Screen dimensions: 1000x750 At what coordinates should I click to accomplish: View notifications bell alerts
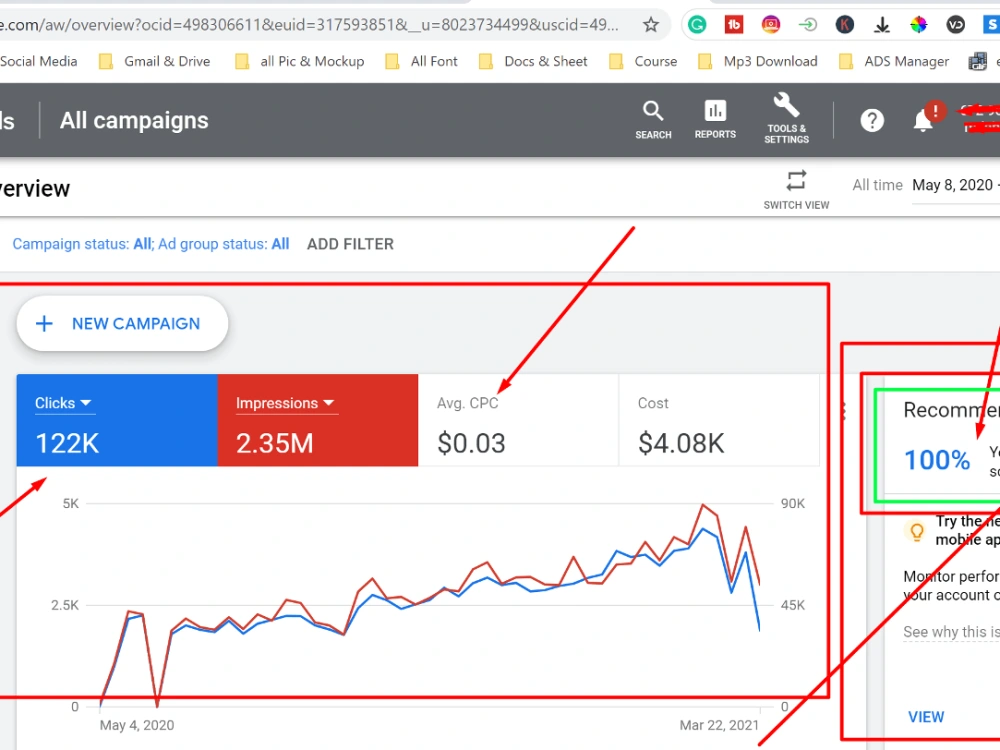(x=923, y=120)
